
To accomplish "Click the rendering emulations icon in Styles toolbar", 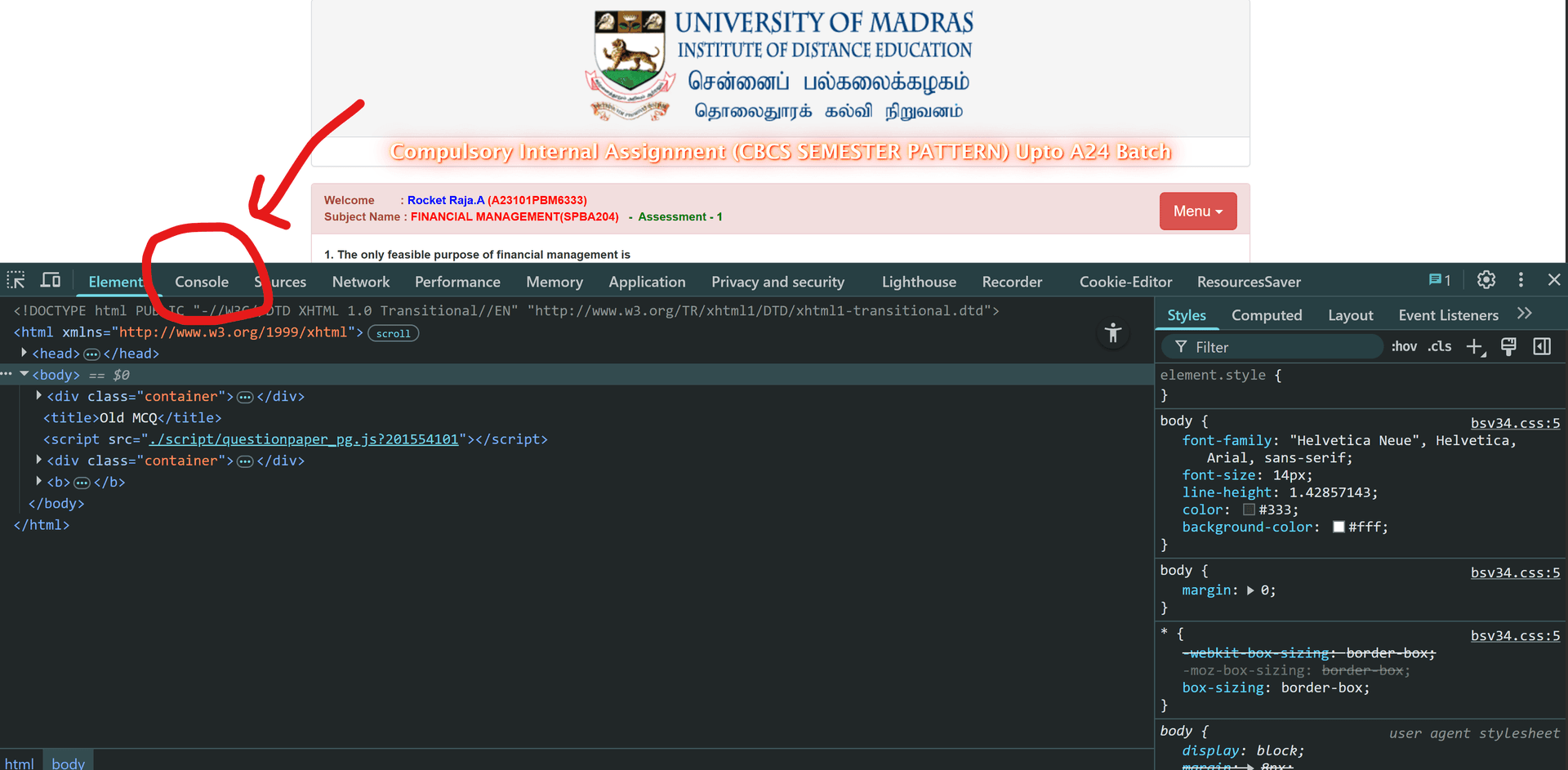I will coord(1508,346).
